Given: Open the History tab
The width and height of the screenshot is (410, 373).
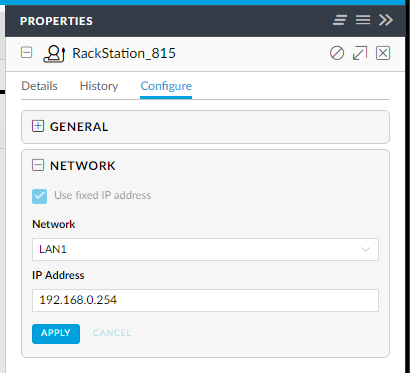Looking at the screenshot, I should click(x=99, y=86).
